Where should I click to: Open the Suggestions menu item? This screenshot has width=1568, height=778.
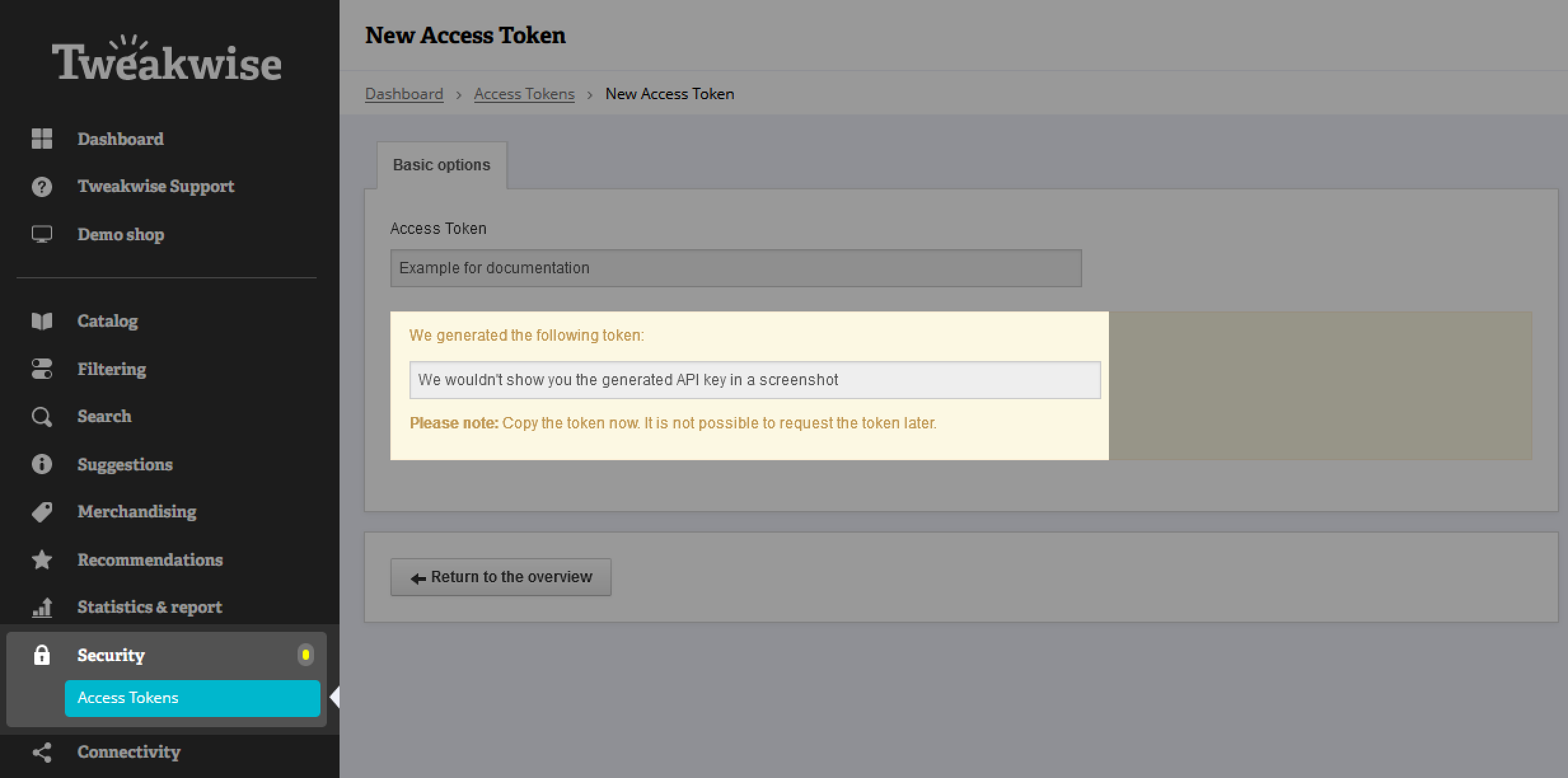[x=125, y=465]
